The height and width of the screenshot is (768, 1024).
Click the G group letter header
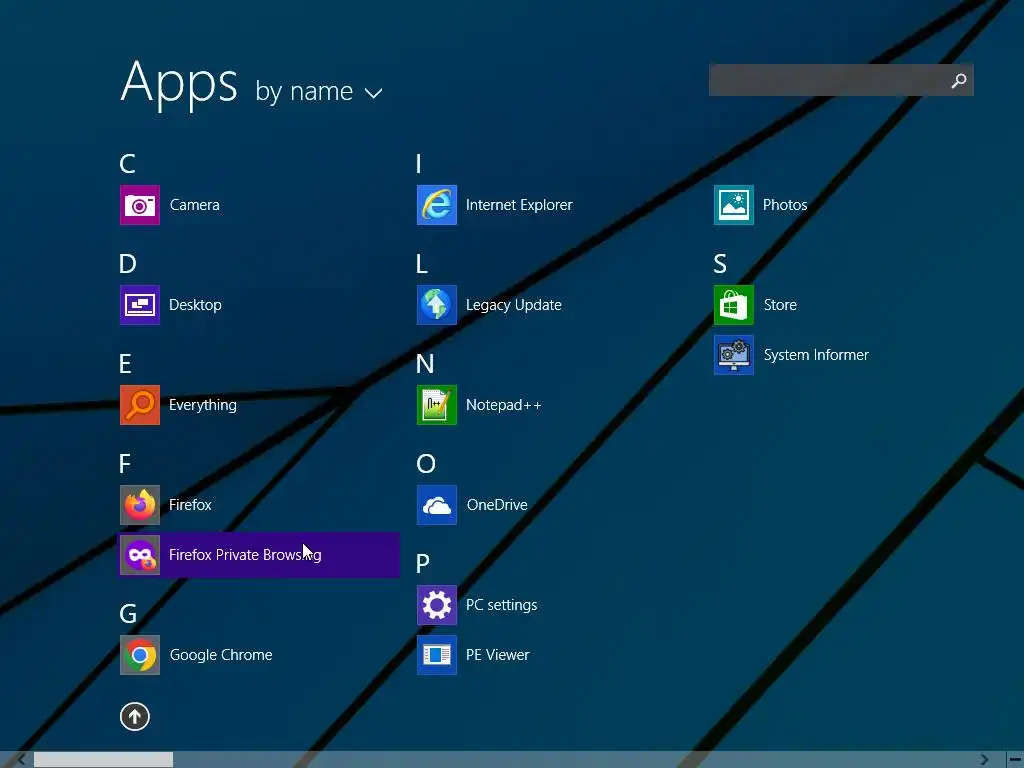click(x=128, y=614)
